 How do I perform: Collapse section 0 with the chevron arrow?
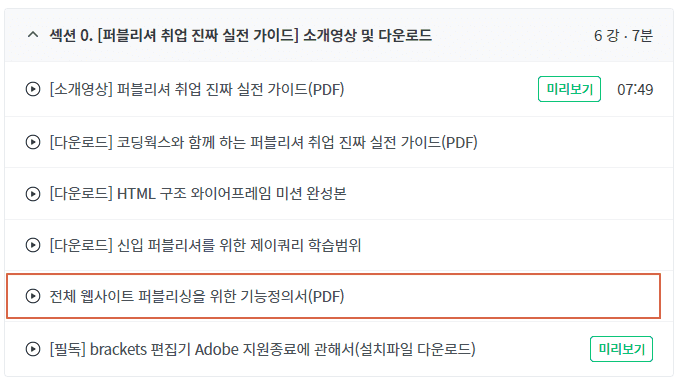click(x=33, y=35)
